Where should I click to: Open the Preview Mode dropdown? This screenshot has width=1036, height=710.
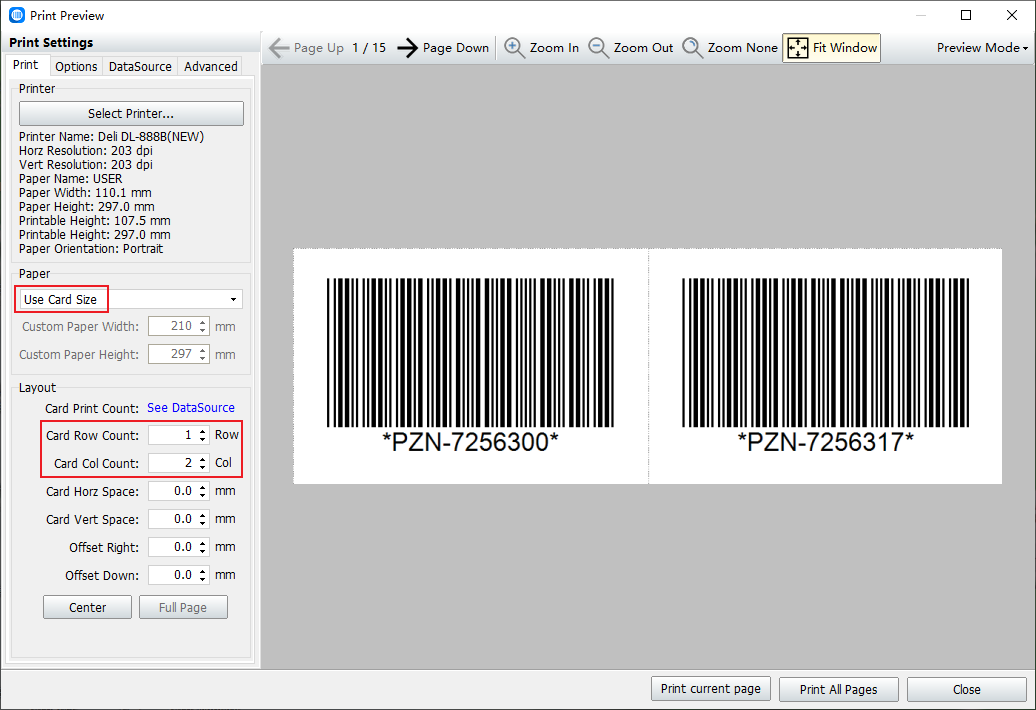coord(982,48)
